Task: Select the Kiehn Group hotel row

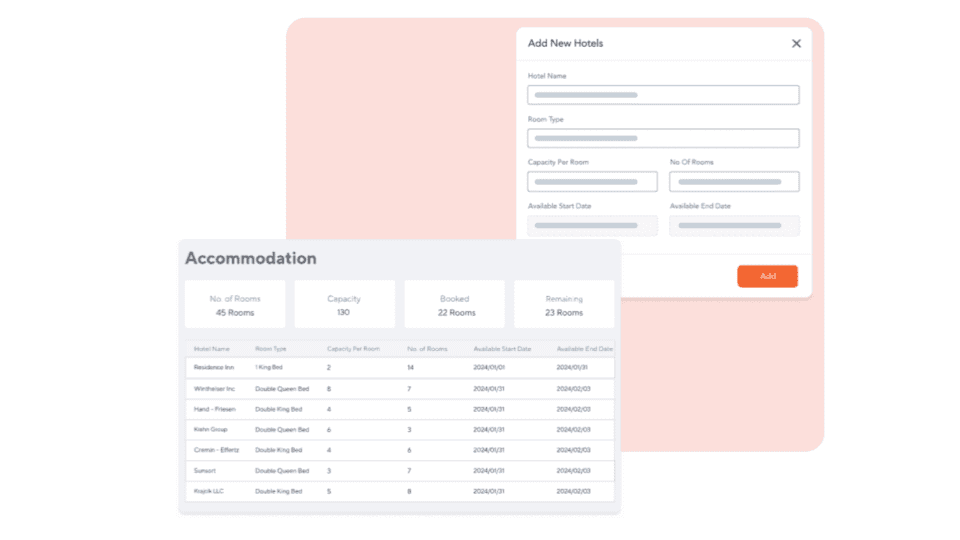Action: [x=400, y=430]
